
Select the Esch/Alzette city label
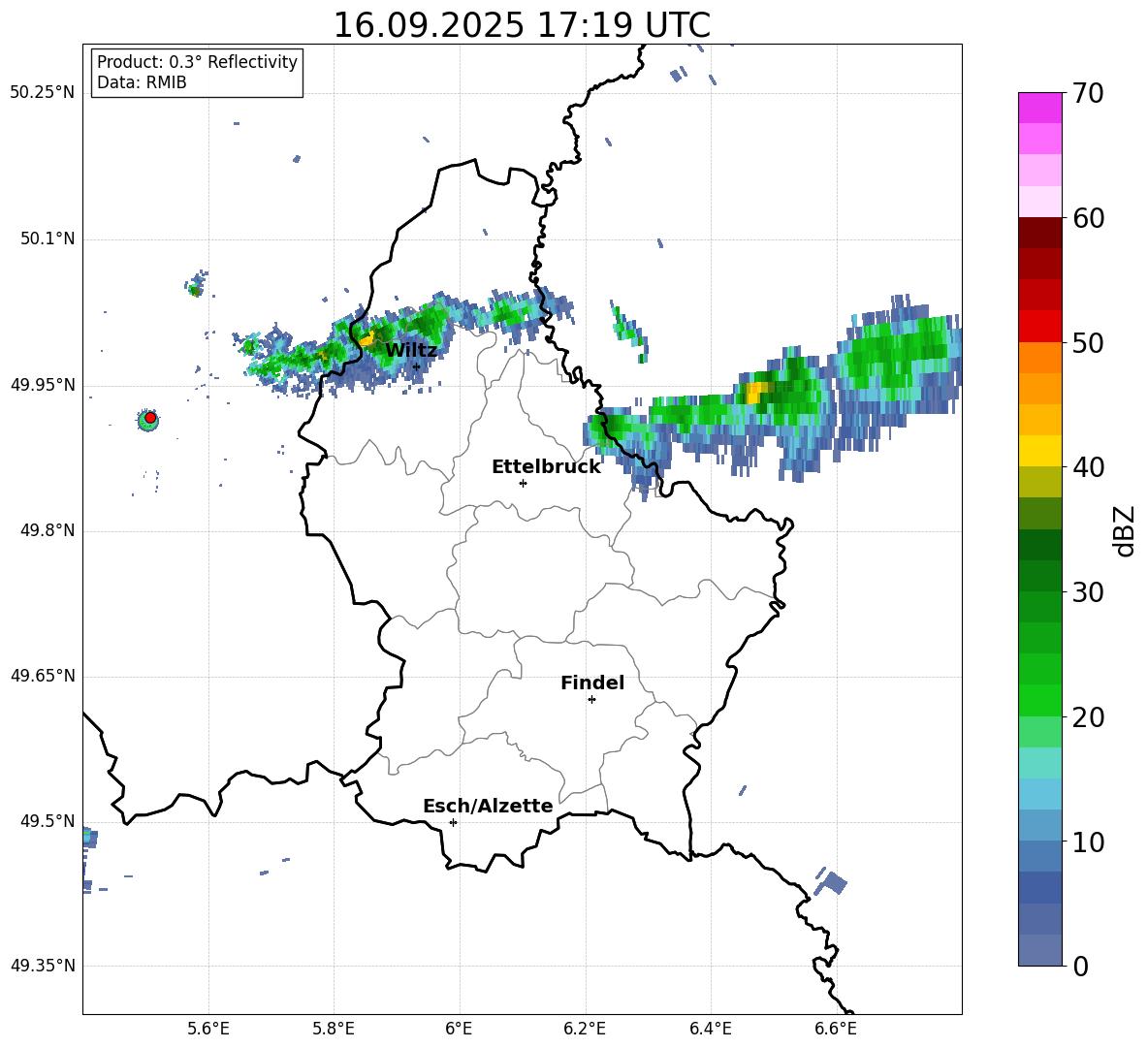click(x=488, y=806)
